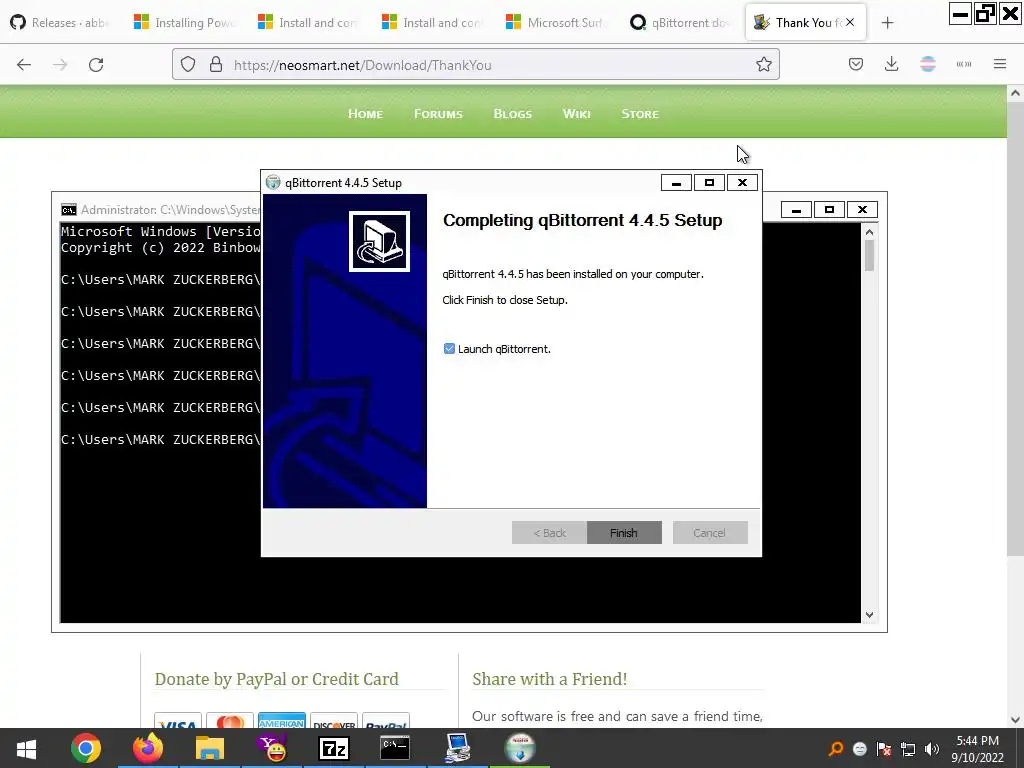
Task: Click 'Donate by PayPal or Credit Card' heading
Action: click(x=276, y=679)
